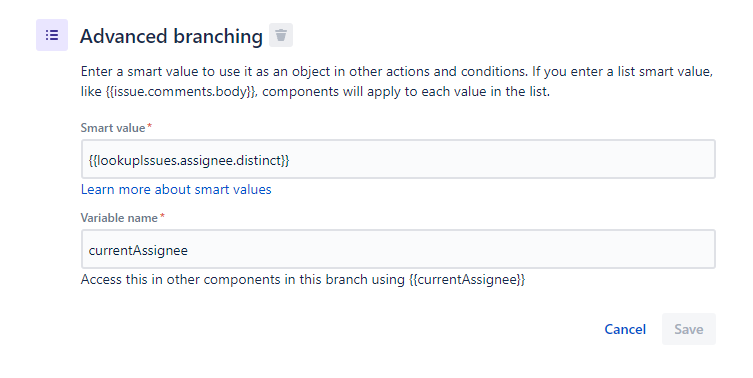Viewport: 753px width, 378px height.
Task: Click the Variable name field label
Action: tap(119, 218)
